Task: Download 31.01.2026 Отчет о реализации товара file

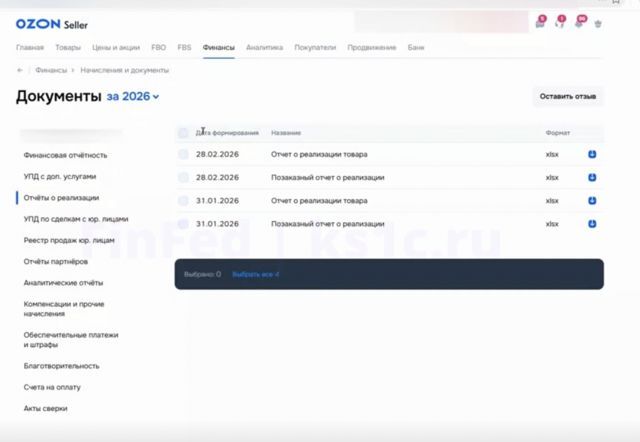Action: [592, 201]
